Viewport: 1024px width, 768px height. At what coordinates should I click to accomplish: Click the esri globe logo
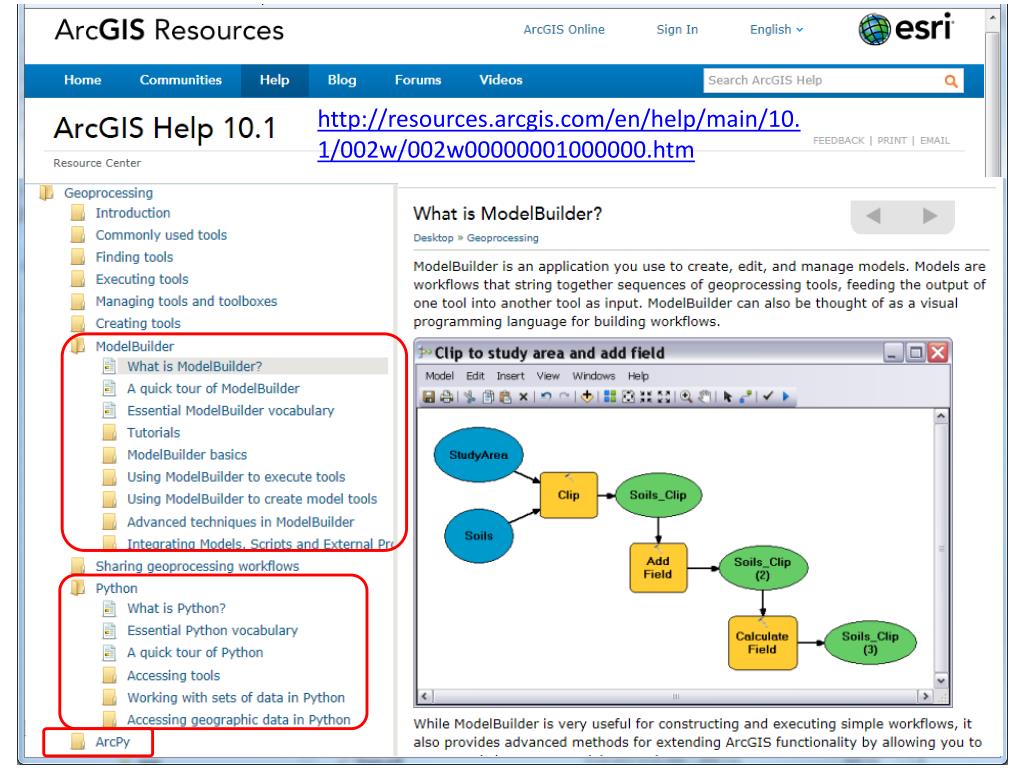(x=874, y=29)
